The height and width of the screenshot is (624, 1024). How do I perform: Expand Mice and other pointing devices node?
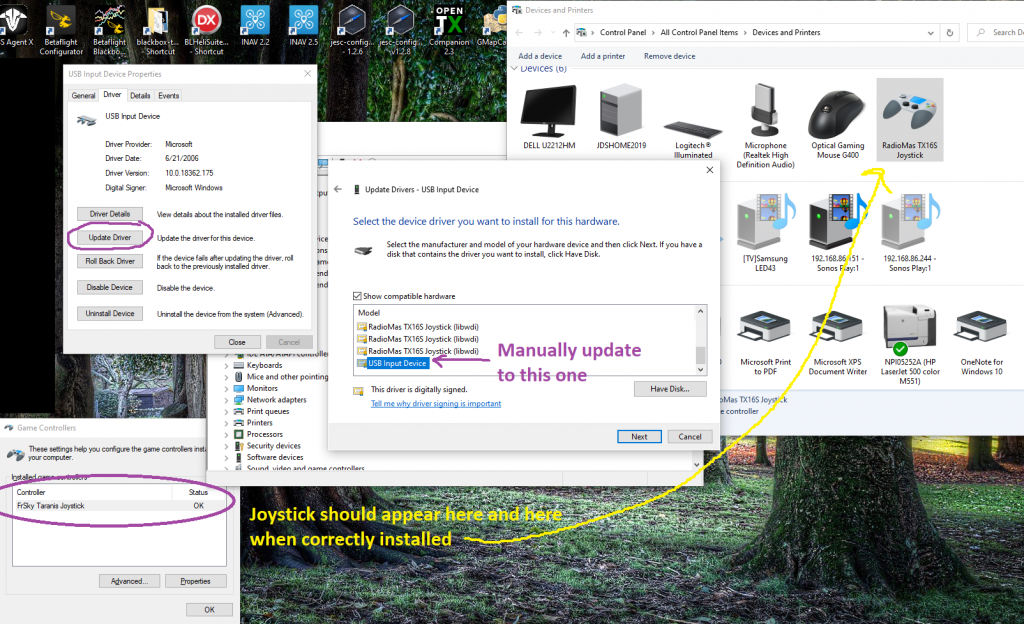pyautogui.click(x=227, y=377)
